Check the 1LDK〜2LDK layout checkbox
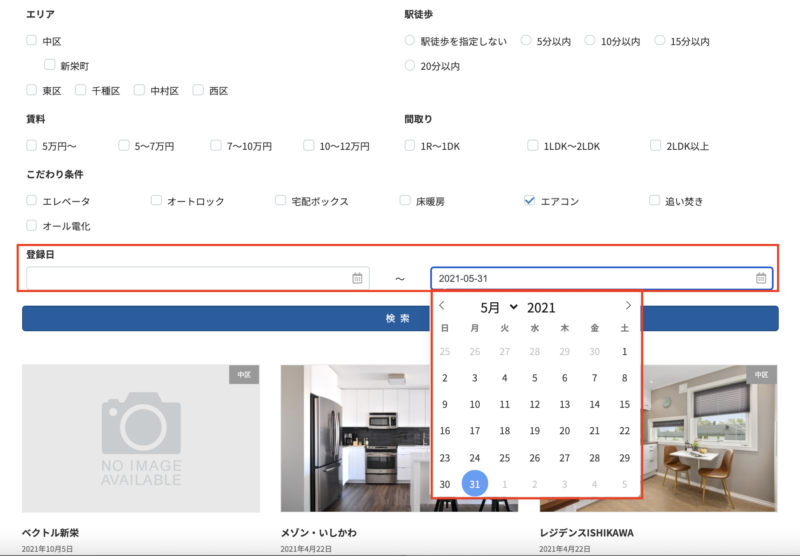Image resolution: width=800 pixels, height=556 pixels. click(x=533, y=145)
